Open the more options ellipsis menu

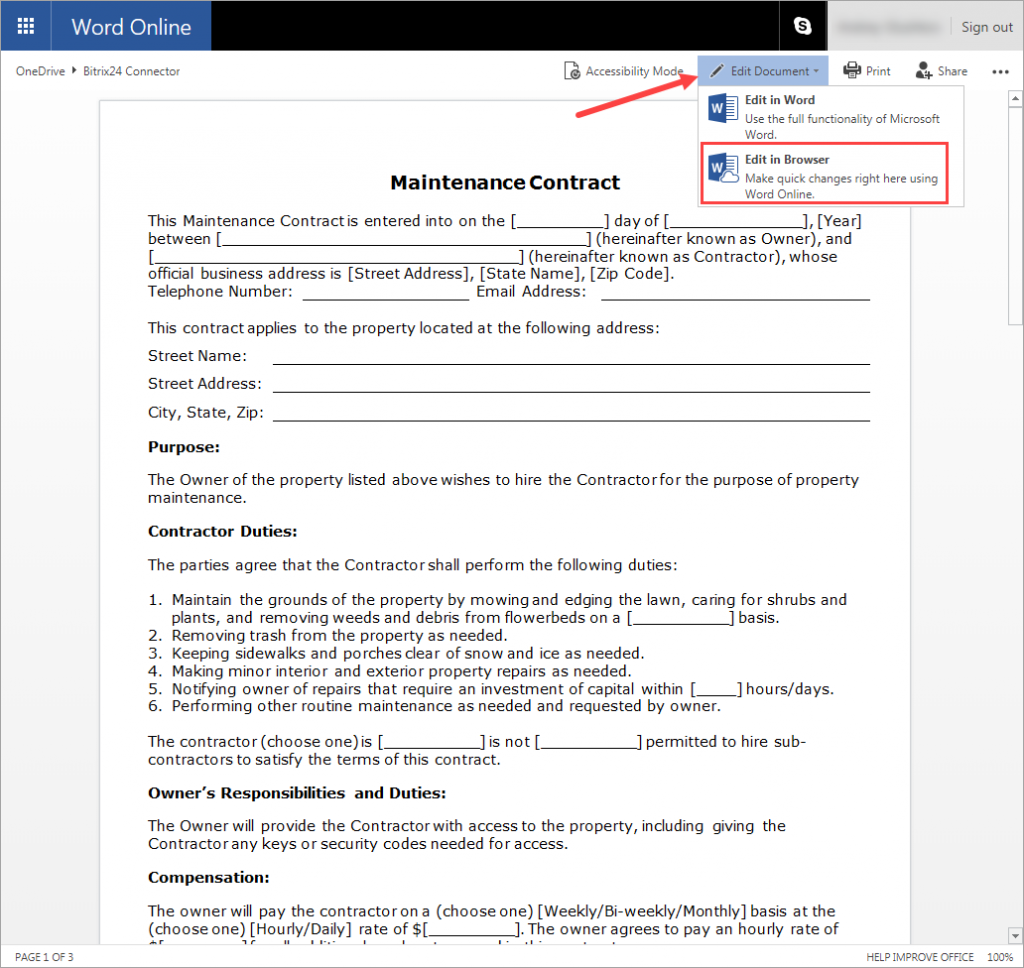tap(1000, 72)
